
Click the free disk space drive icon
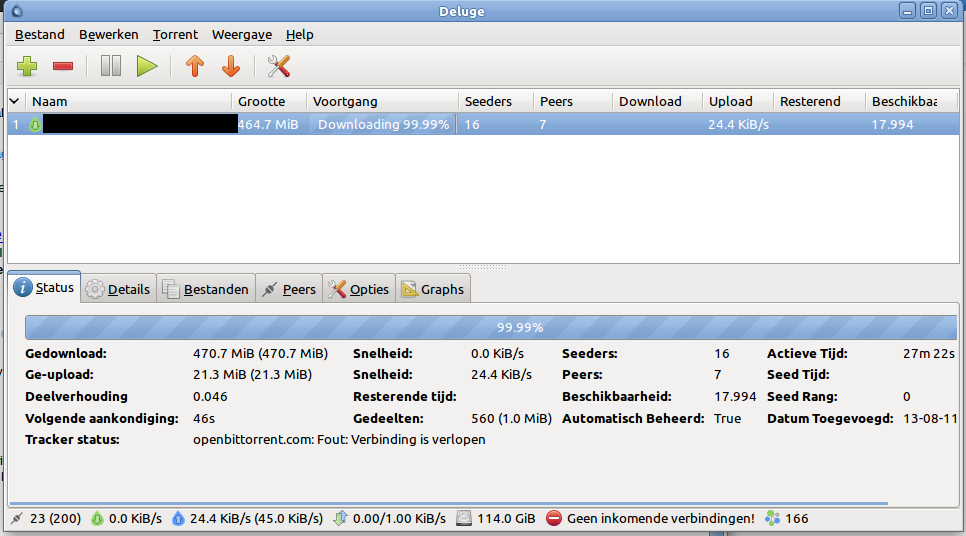pyautogui.click(x=464, y=519)
